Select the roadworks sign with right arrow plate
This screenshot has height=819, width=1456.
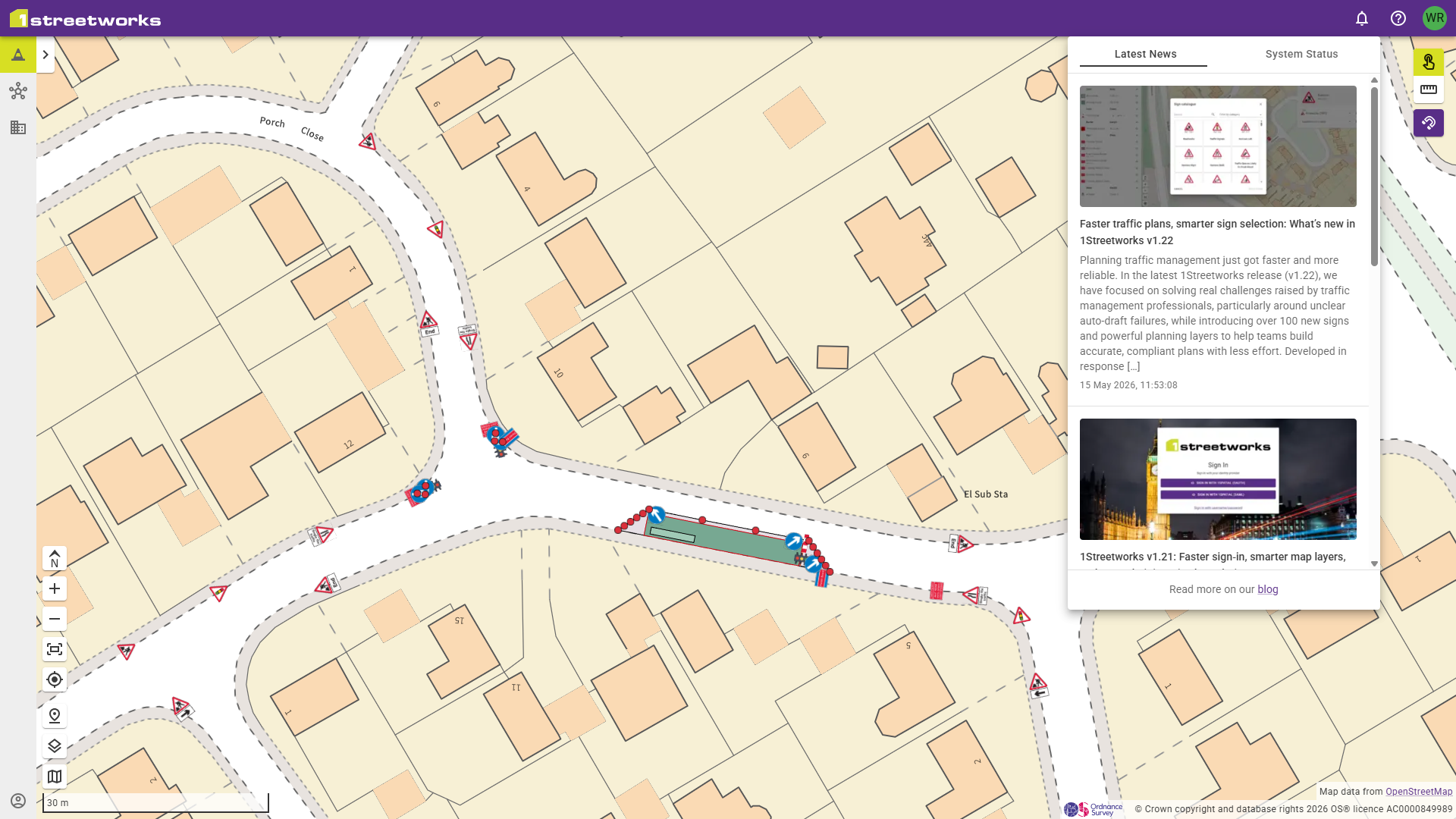pos(182,708)
